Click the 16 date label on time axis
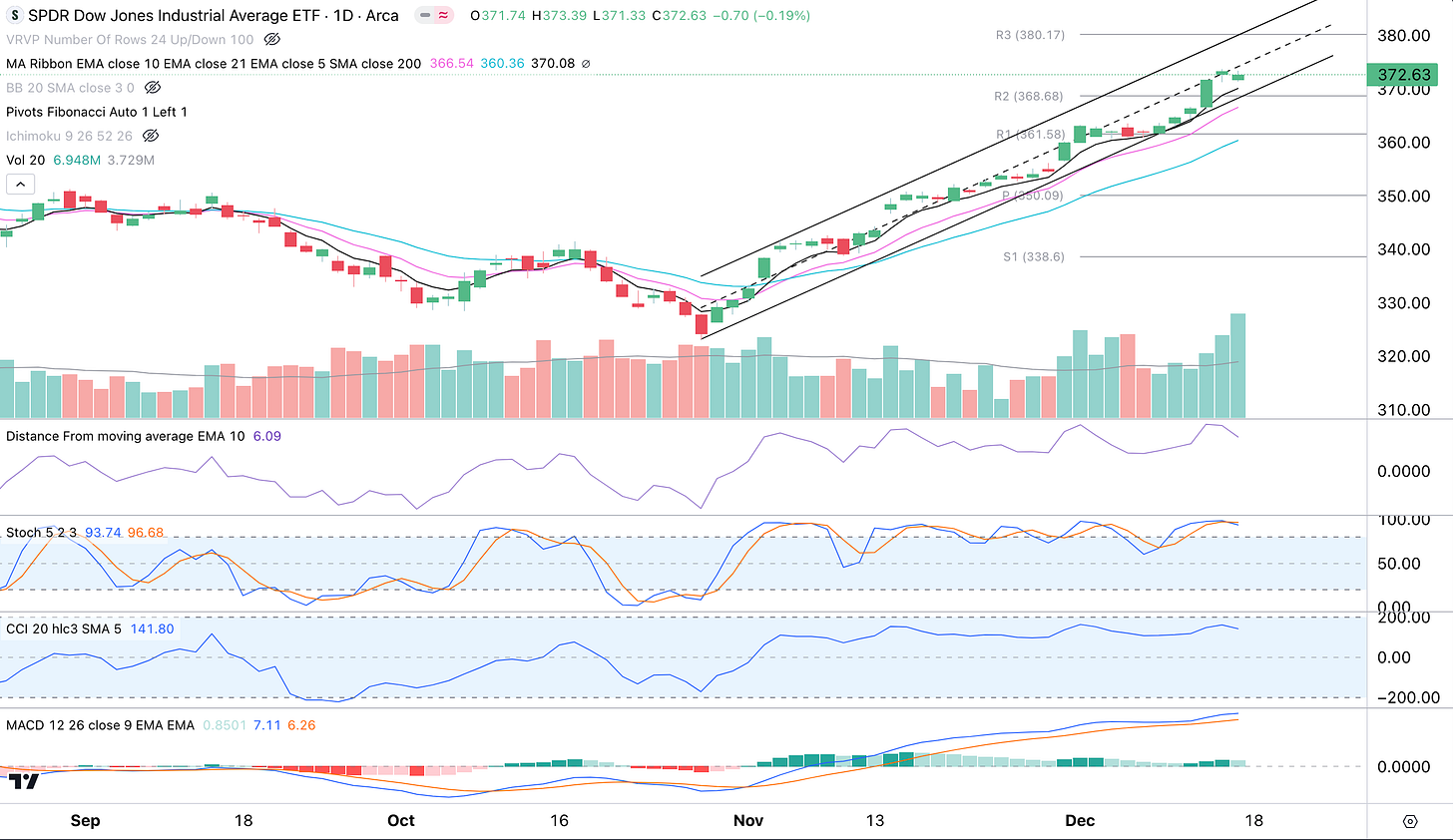This screenshot has height=840, width=1453. [559, 821]
